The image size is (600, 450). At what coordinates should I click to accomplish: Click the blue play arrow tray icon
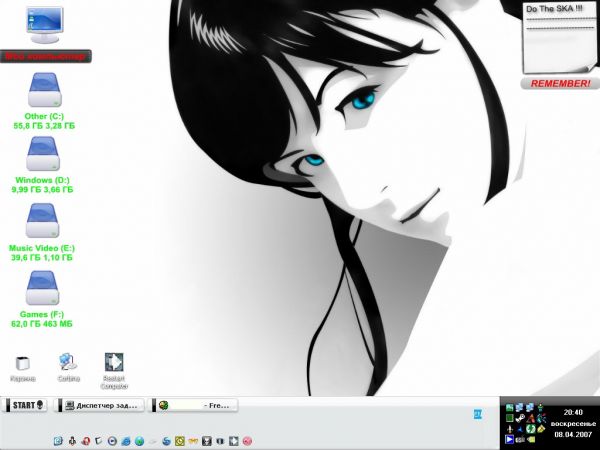(510, 440)
